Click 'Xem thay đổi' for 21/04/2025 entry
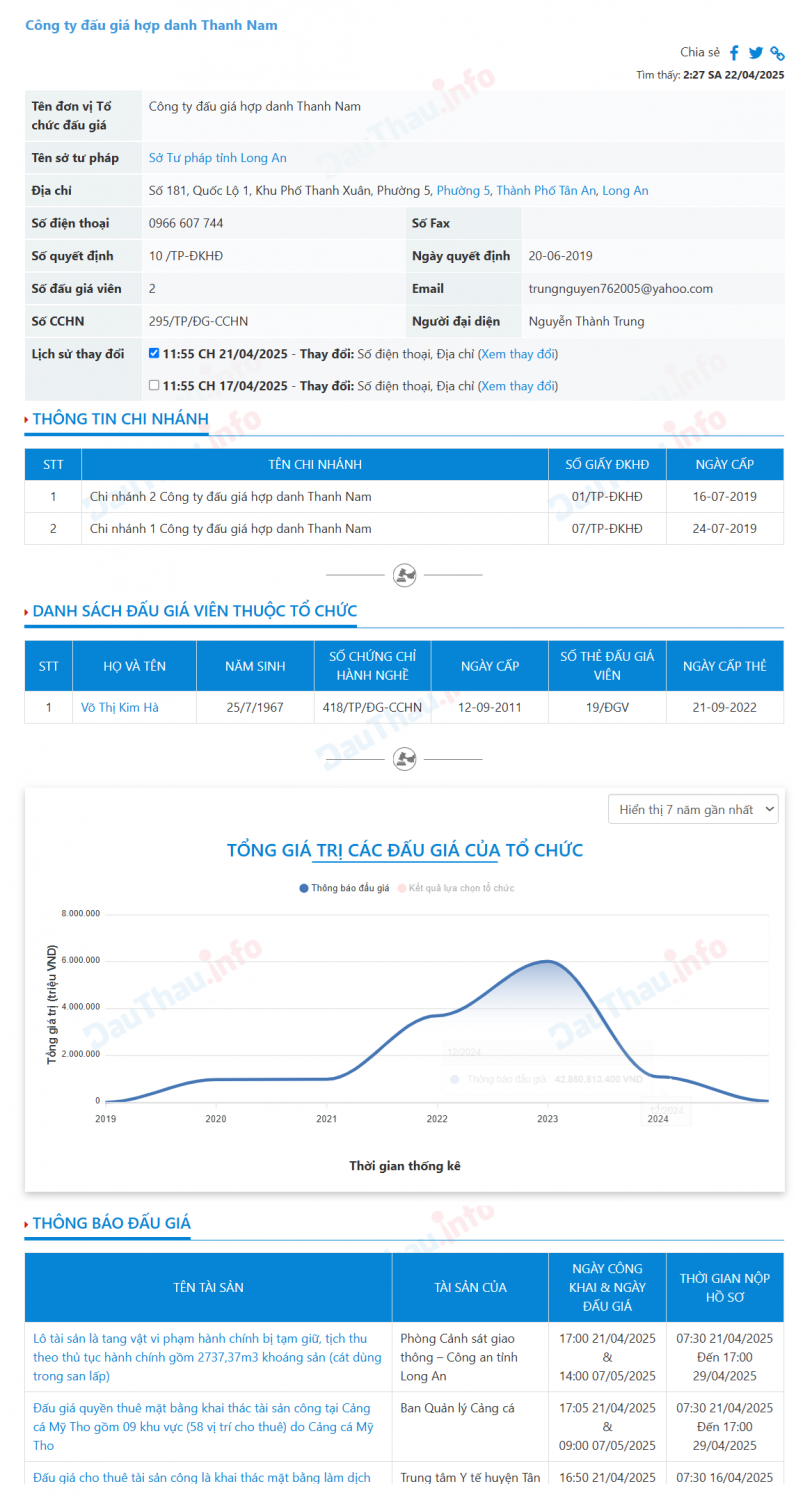 pos(518,354)
